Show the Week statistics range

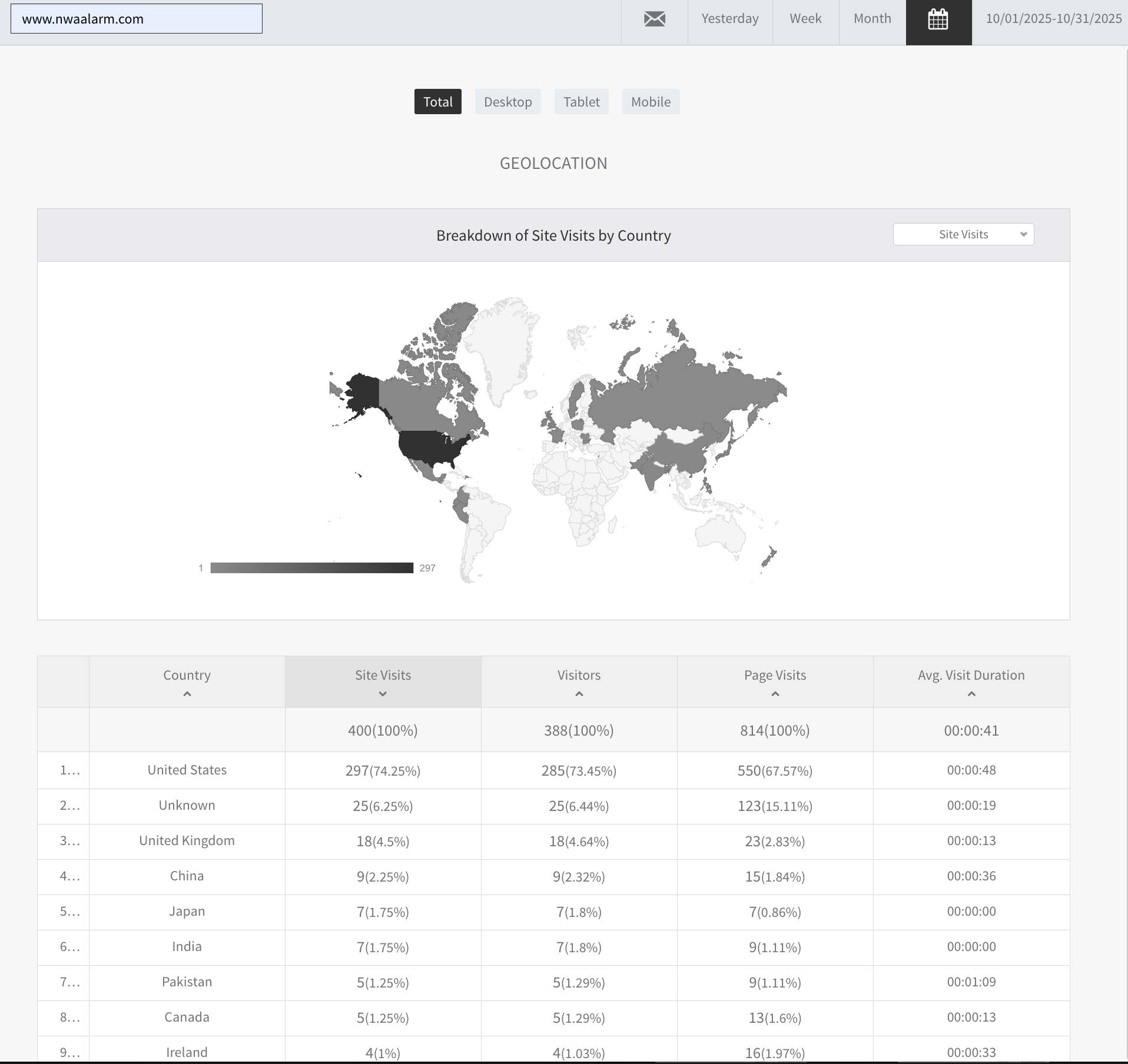tap(805, 19)
